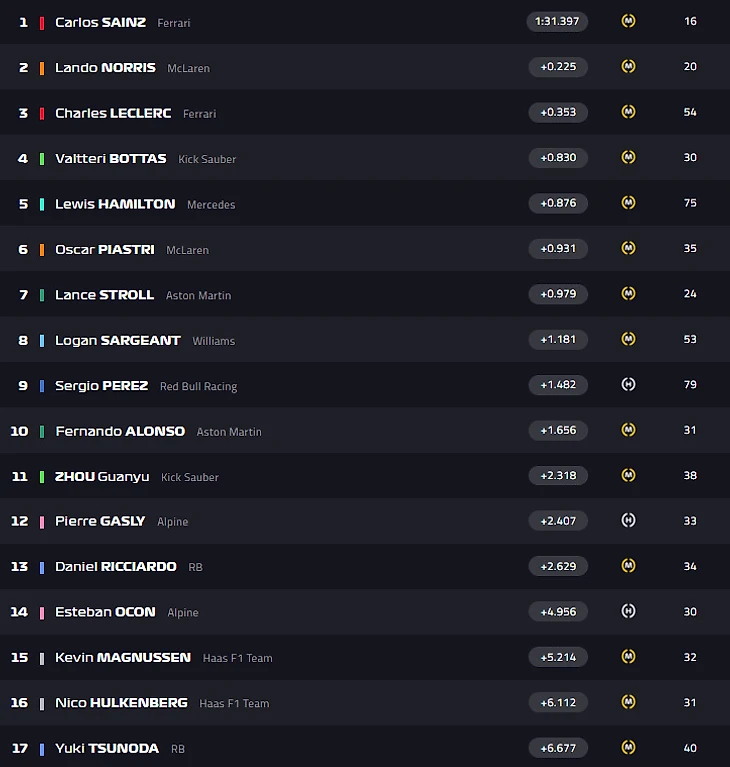Select the 1:31.397 lap time badge

click(557, 22)
